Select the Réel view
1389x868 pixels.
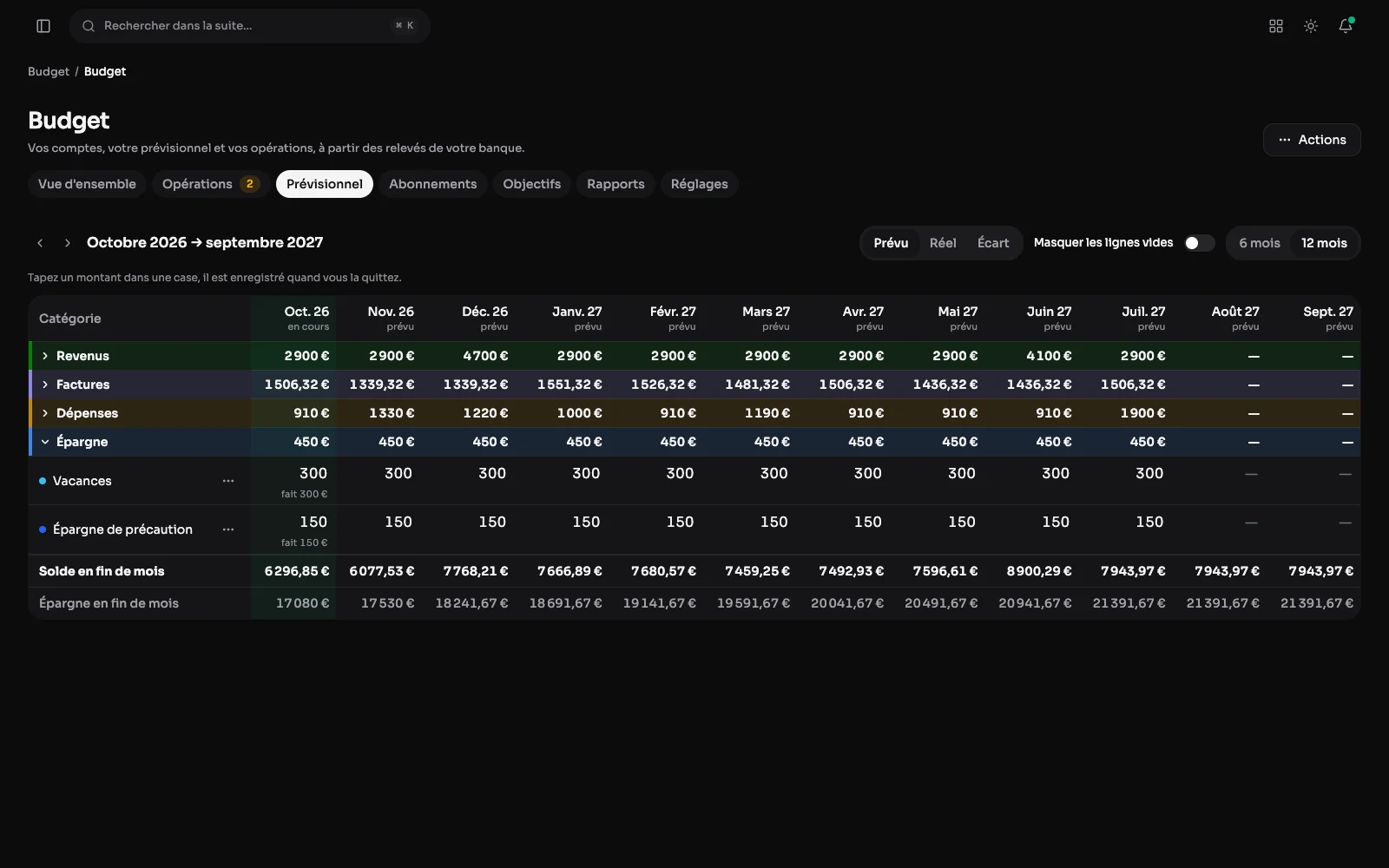point(943,243)
